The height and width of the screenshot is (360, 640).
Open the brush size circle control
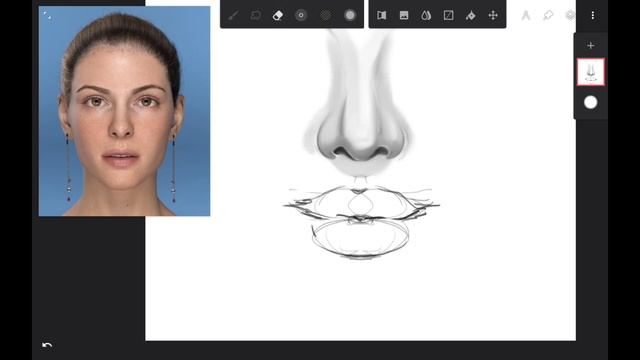[x=301, y=15]
